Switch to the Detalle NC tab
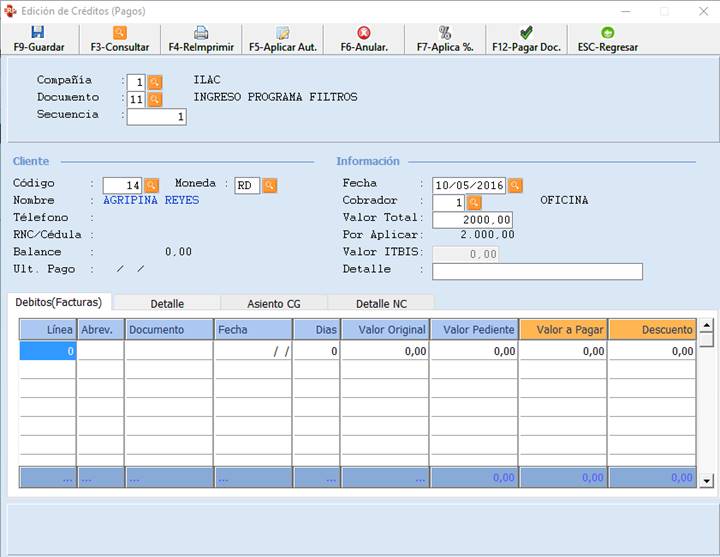This screenshot has height=557, width=720. pyautogui.click(x=380, y=303)
